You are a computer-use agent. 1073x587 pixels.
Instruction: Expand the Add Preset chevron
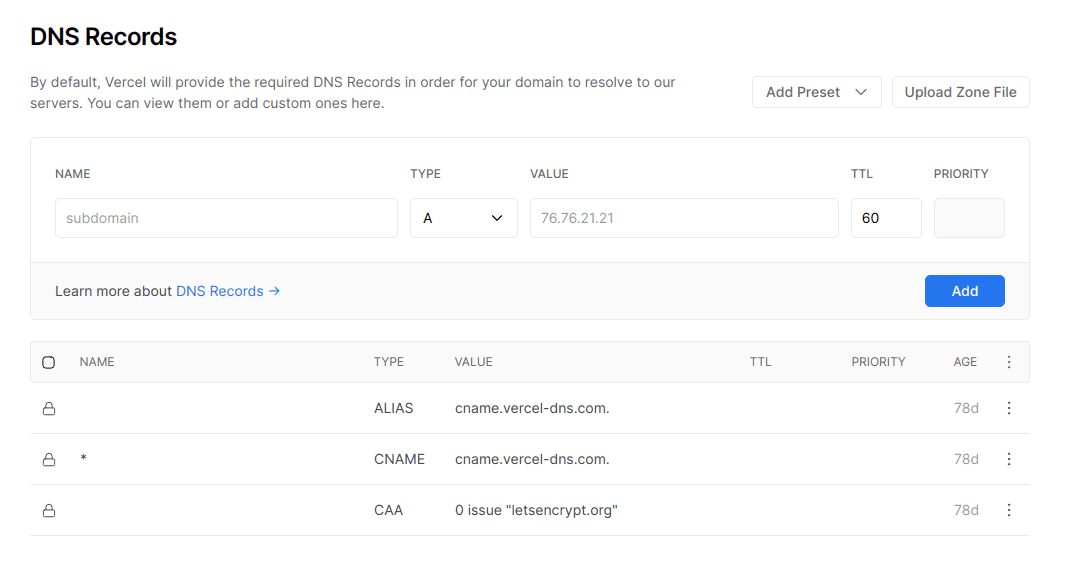tap(860, 91)
